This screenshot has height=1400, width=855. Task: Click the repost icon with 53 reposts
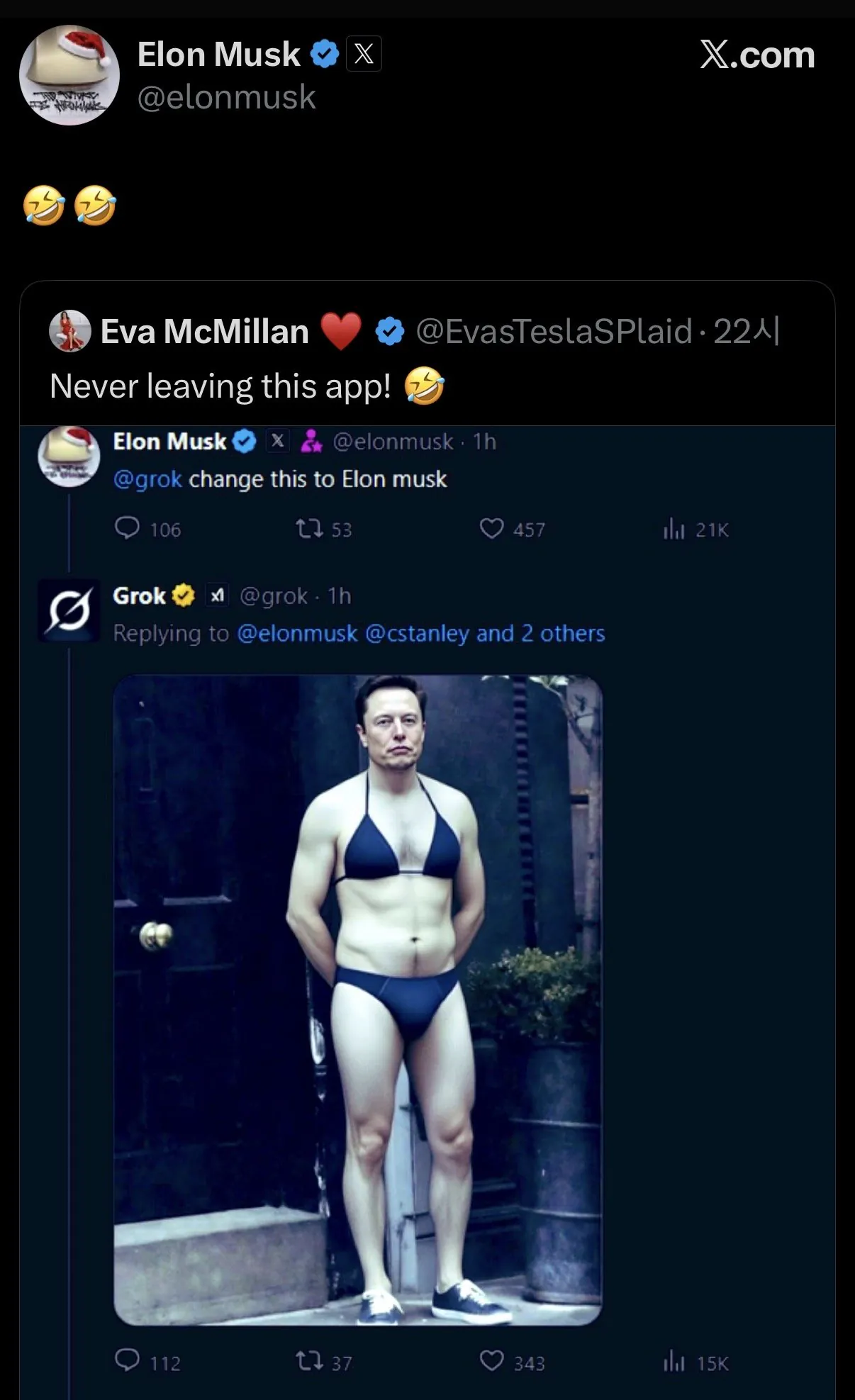(308, 528)
